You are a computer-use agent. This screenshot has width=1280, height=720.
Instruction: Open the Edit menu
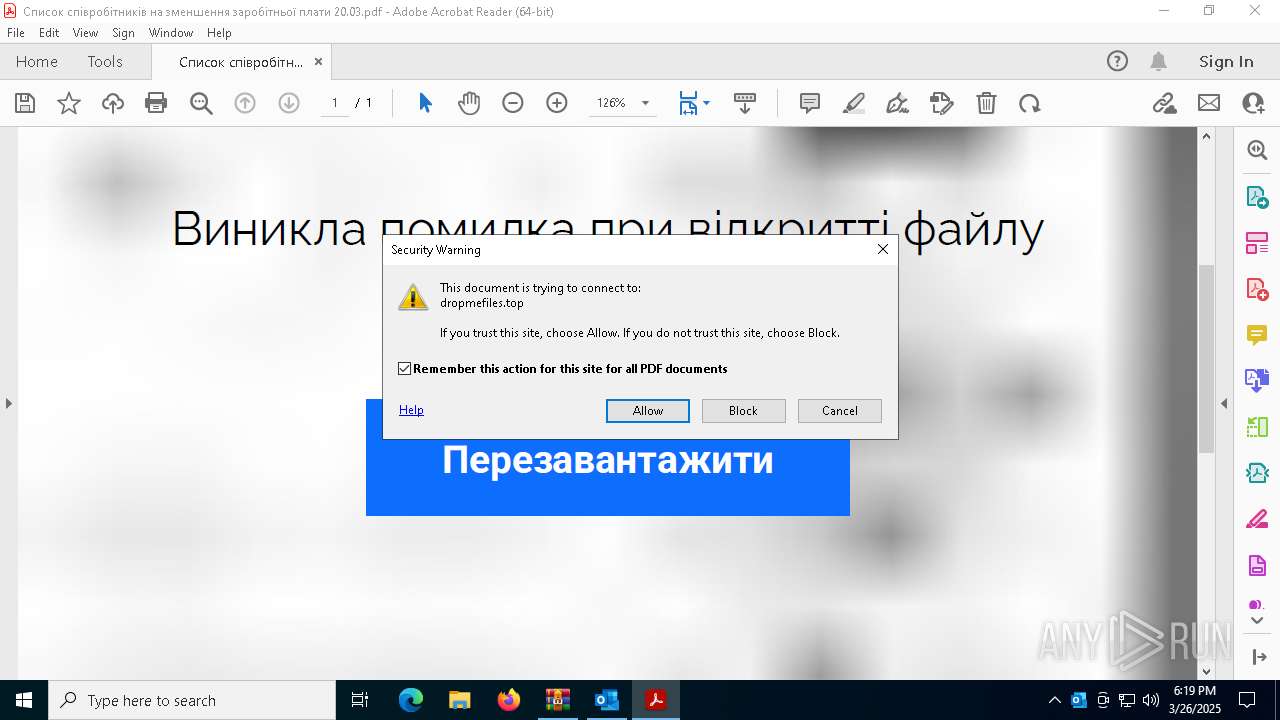pyautogui.click(x=49, y=33)
